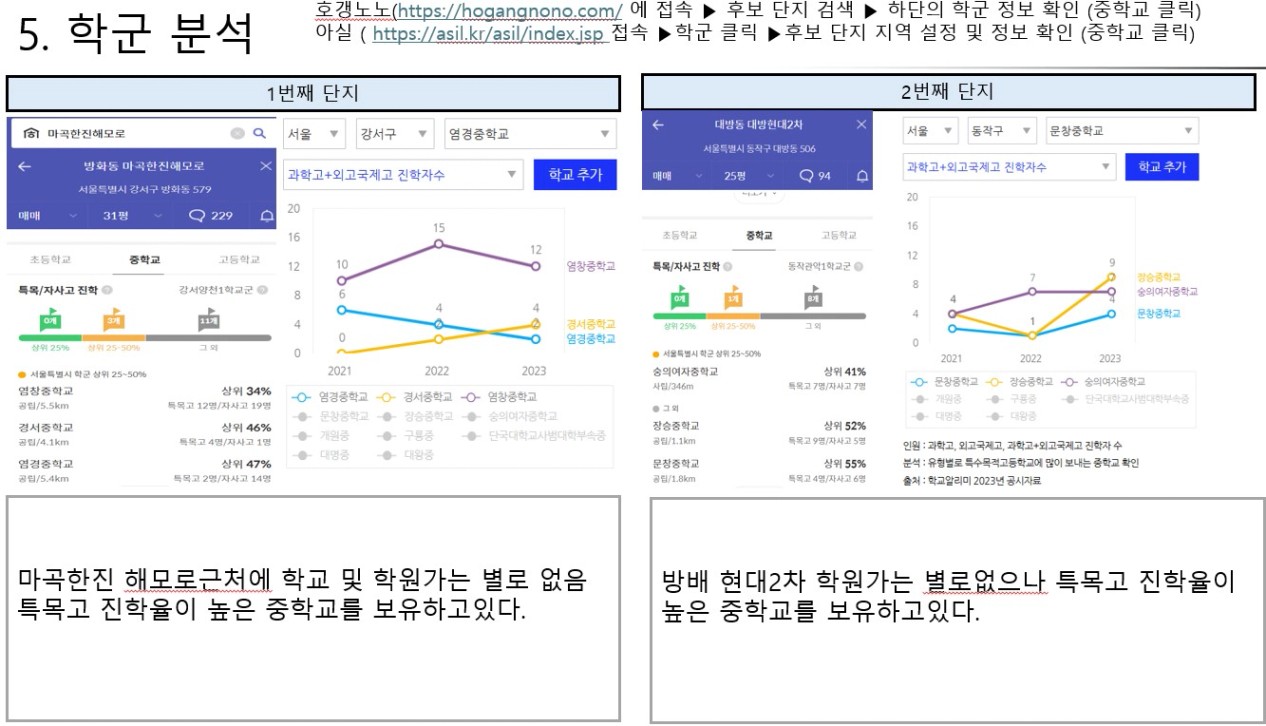Image resolution: width=1266 pixels, height=726 pixels.
Task: Click the 2023 yellow data point valued 9
Action: click(1111, 277)
